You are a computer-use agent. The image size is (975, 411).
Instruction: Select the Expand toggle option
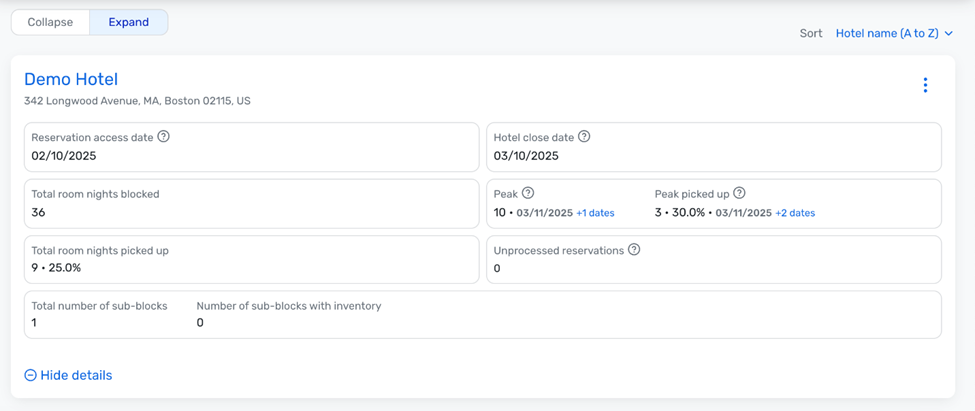coord(129,22)
